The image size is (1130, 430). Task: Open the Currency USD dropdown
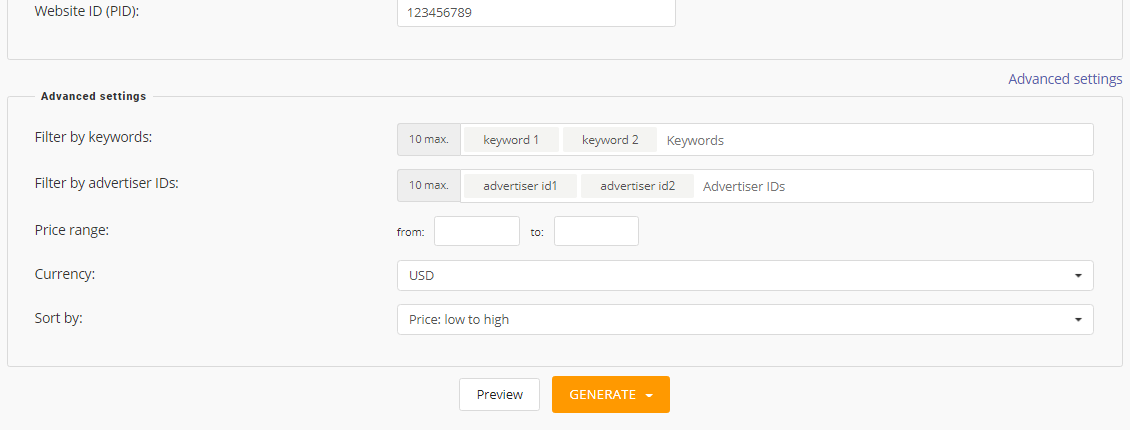pos(745,276)
